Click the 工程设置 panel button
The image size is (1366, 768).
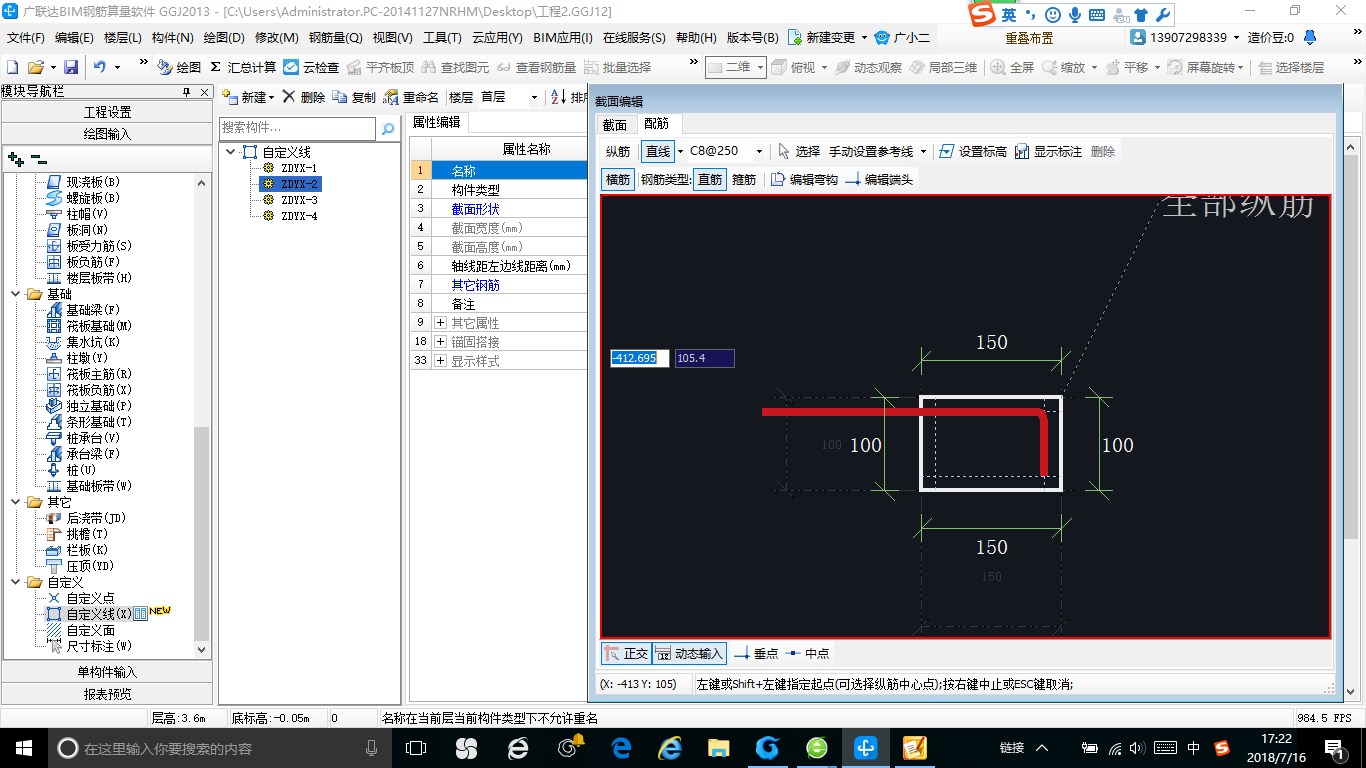[x=107, y=112]
